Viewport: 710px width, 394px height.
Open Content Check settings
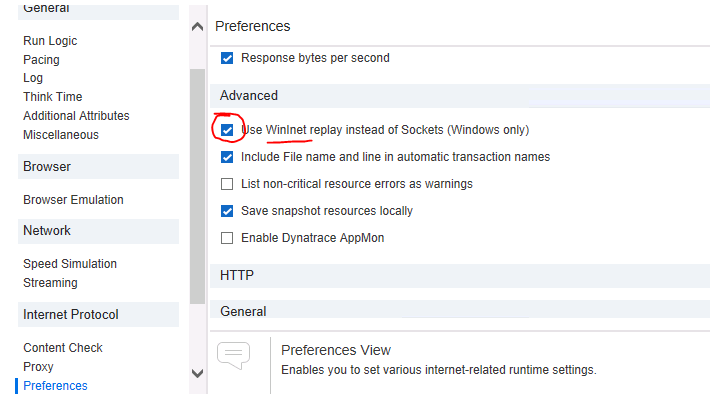pyautogui.click(x=63, y=348)
